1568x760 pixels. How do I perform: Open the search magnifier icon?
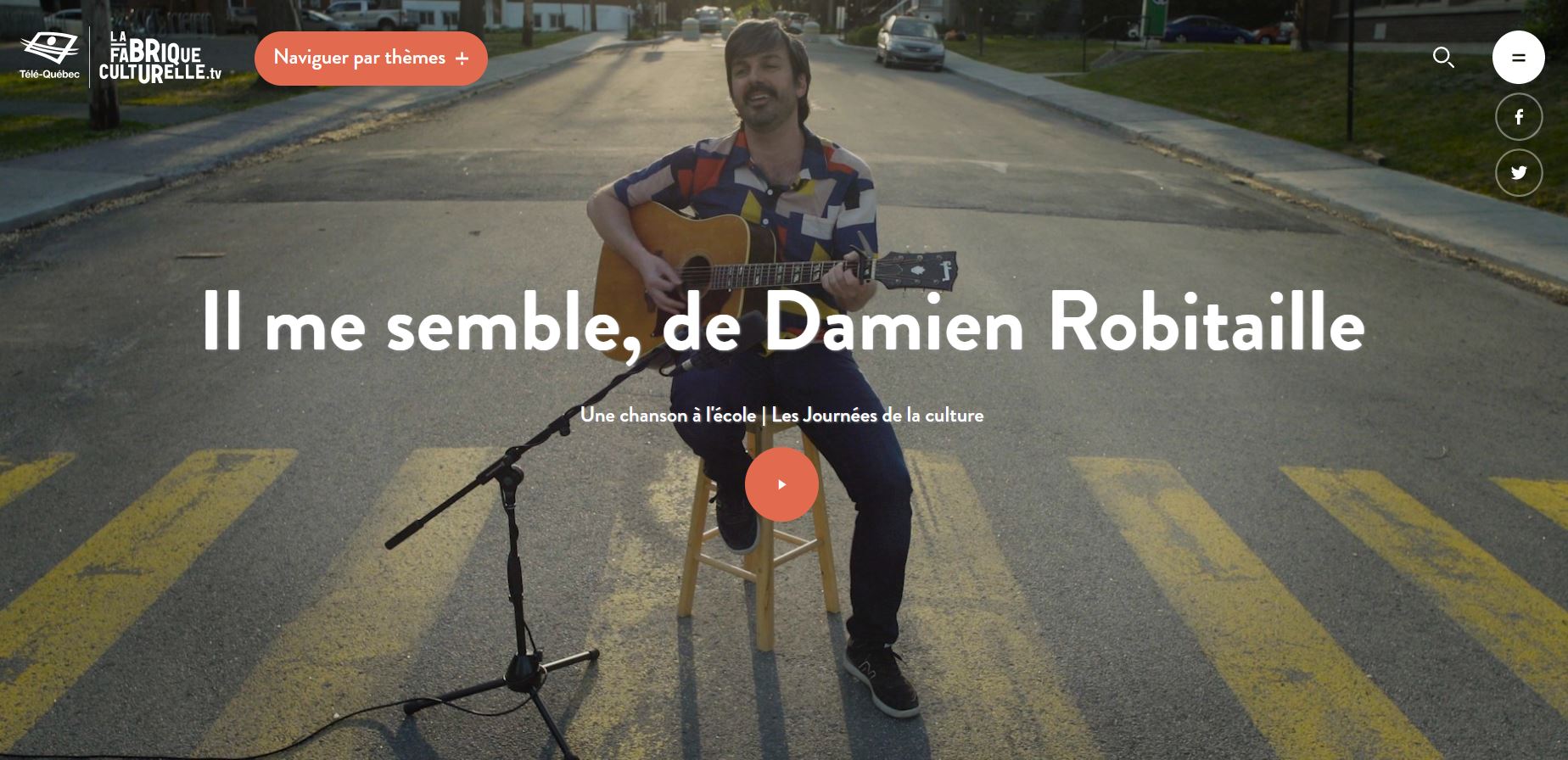[1443, 58]
